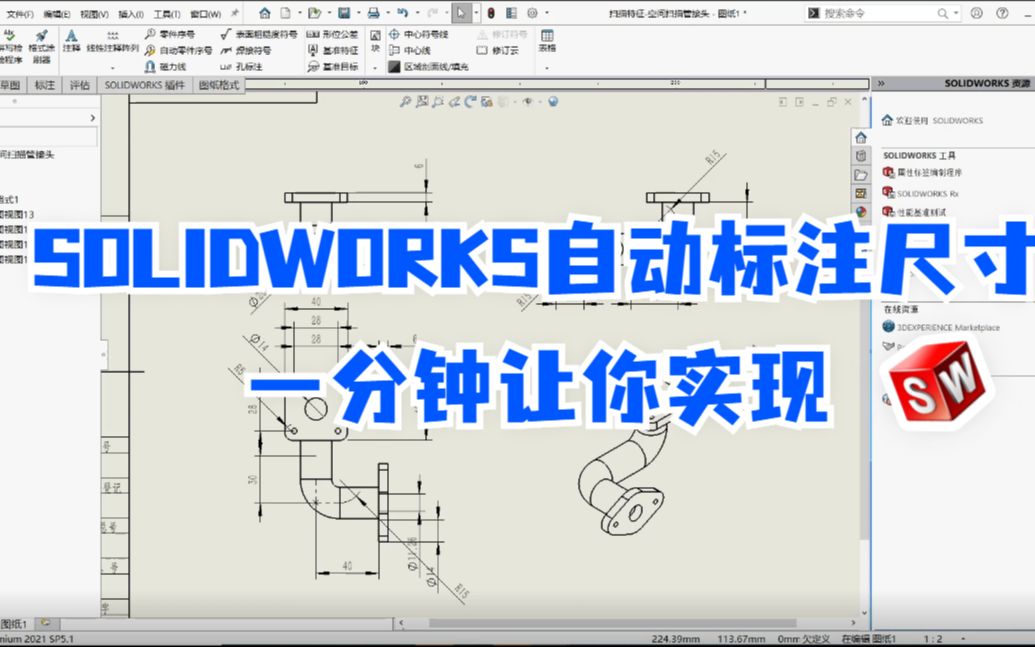
Task: Open the search command scope dropdown
Action: click(x=955, y=13)
